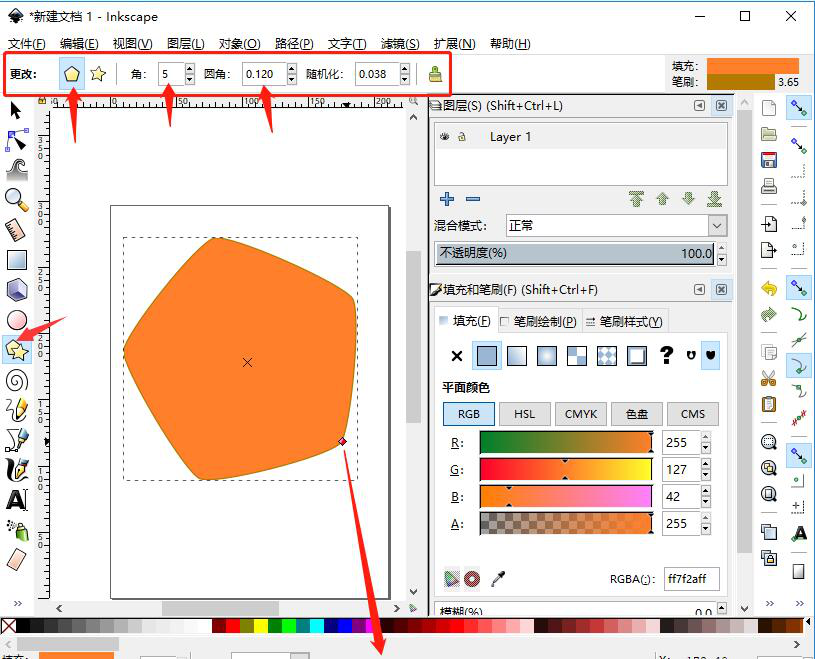The width and height of the screenshot is (815, 659).
Task: Select the Spiral tool
Action: (x=16, y=380)
